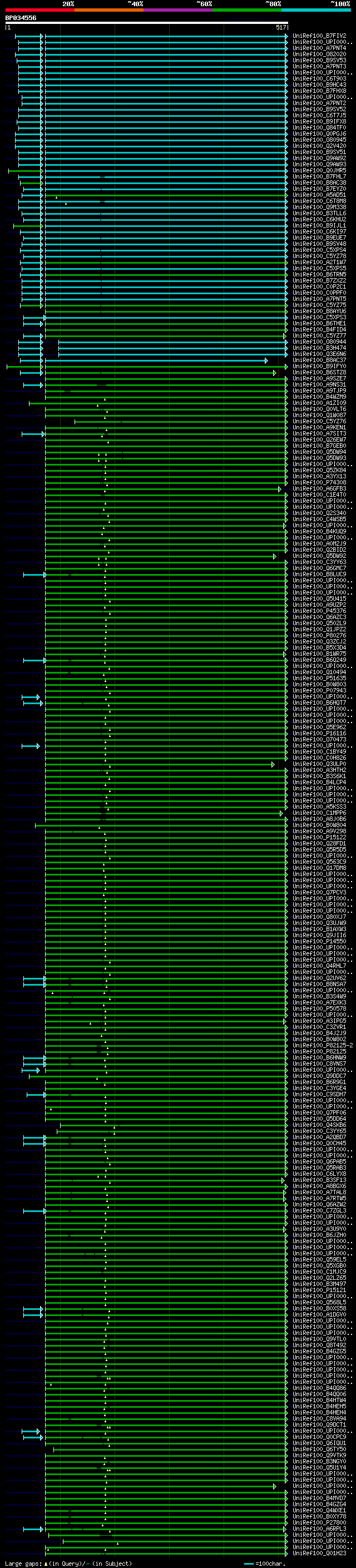Select hit UniRef100_A7PNT3
The width and height of the screenshot is (356, 1568).
[319, 66]
